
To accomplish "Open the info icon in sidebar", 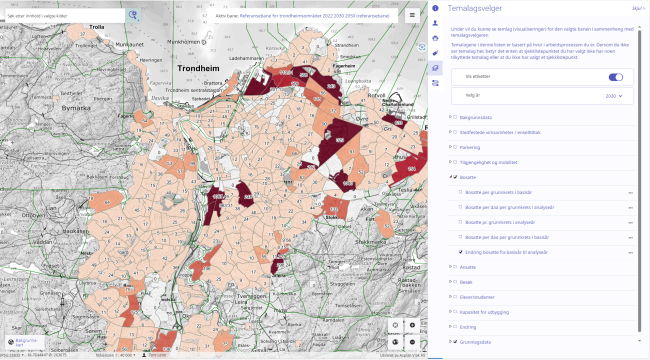I will pos(435,8).
